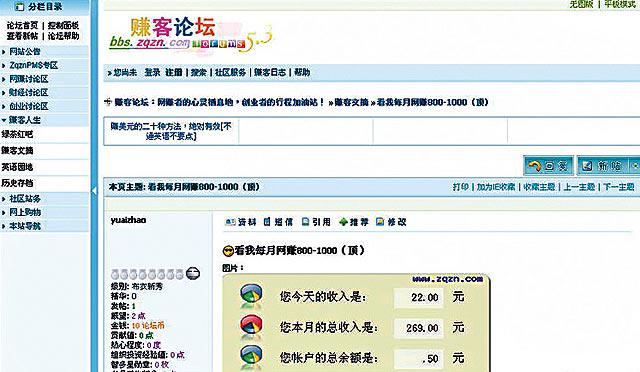Click the 登录 login link

152,73
